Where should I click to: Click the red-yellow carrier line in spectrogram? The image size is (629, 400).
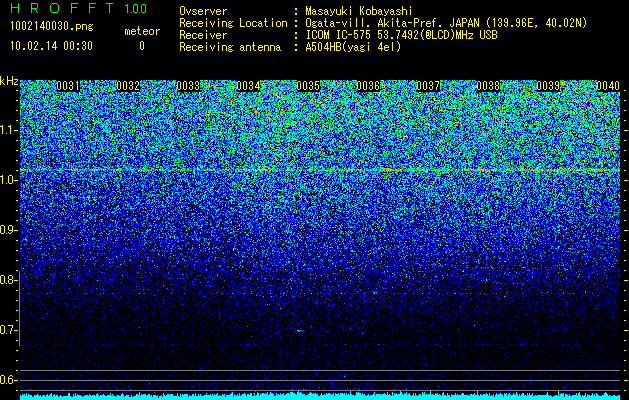coord(320,170)
